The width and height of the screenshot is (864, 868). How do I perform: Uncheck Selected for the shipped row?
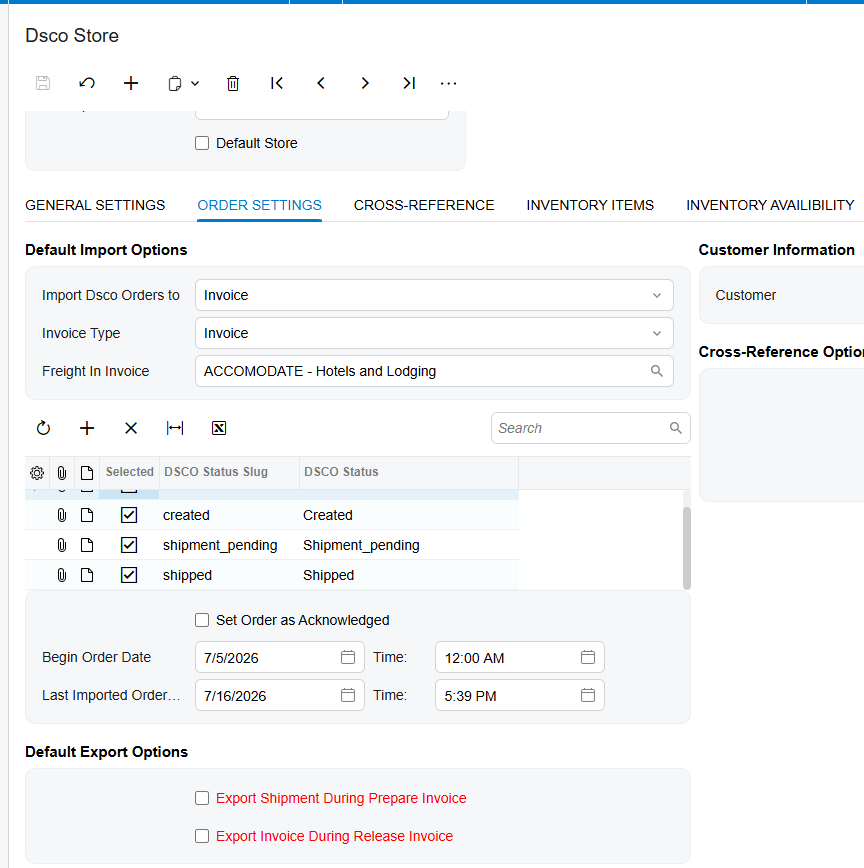coord(129,575)
